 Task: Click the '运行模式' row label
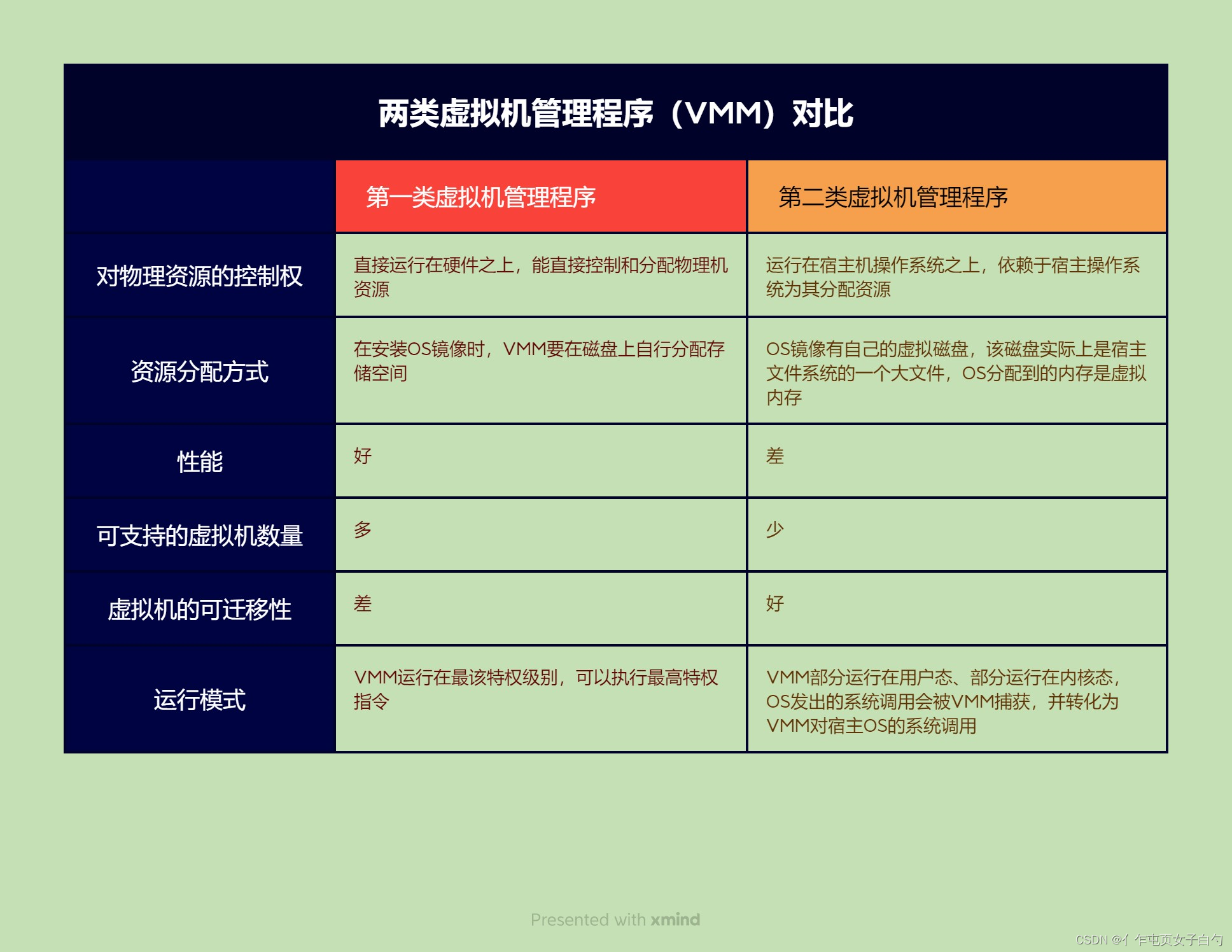coord(199,700)
